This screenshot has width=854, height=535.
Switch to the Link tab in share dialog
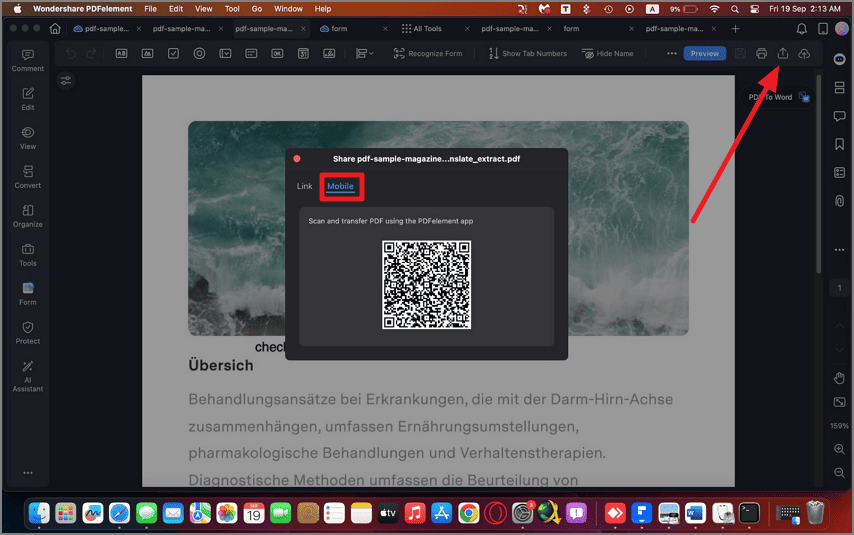tap(304, 186)
